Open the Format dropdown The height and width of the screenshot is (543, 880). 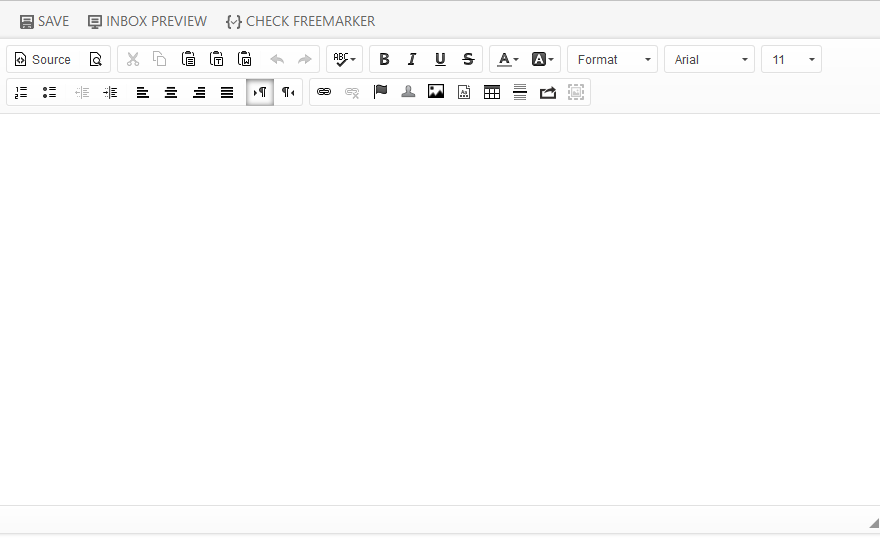612,59
